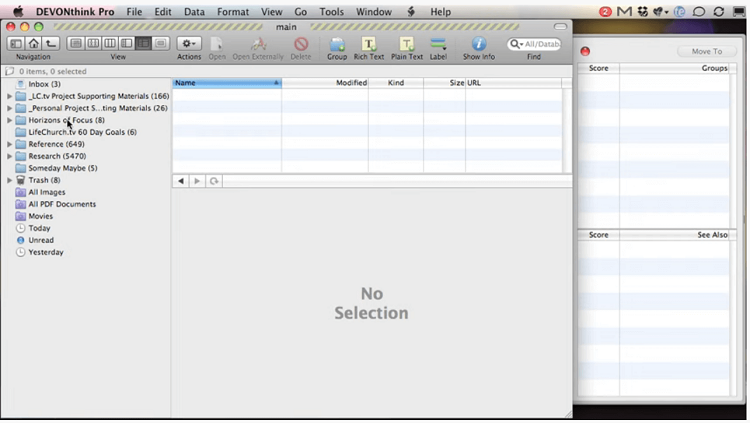Select LifeChurch.tv 60 Day Goals group

[82, 132]
